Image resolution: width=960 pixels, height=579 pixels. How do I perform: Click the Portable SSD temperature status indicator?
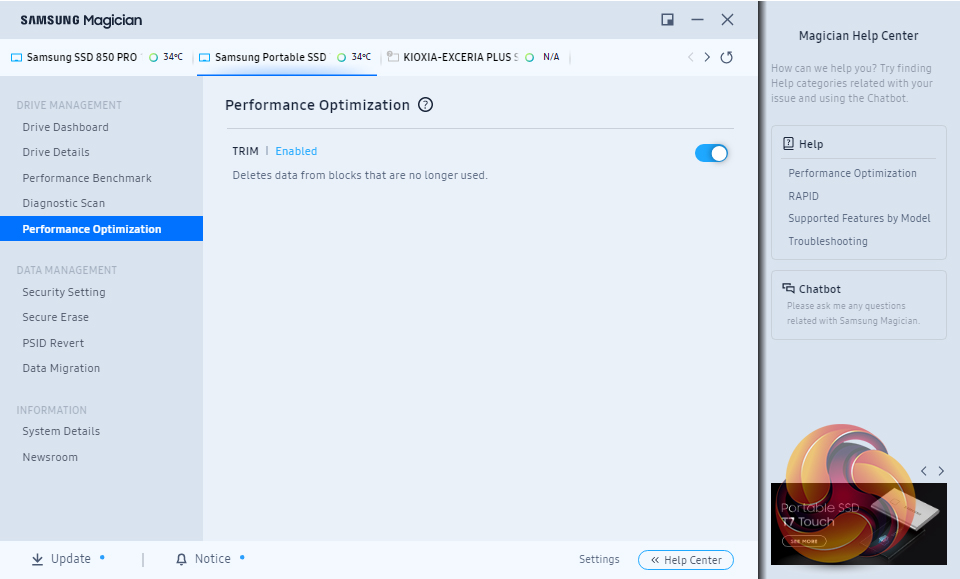(342, 58)
